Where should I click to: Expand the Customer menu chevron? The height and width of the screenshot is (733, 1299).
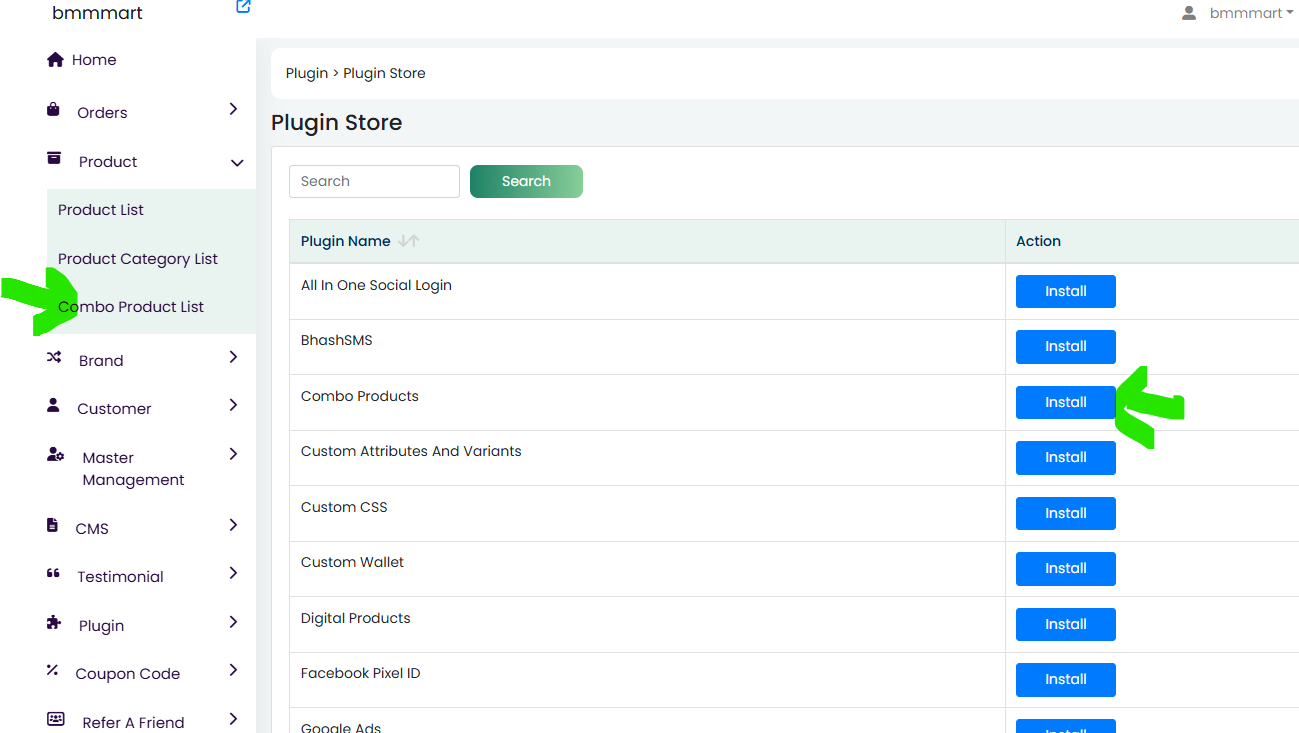pos(233,405)
